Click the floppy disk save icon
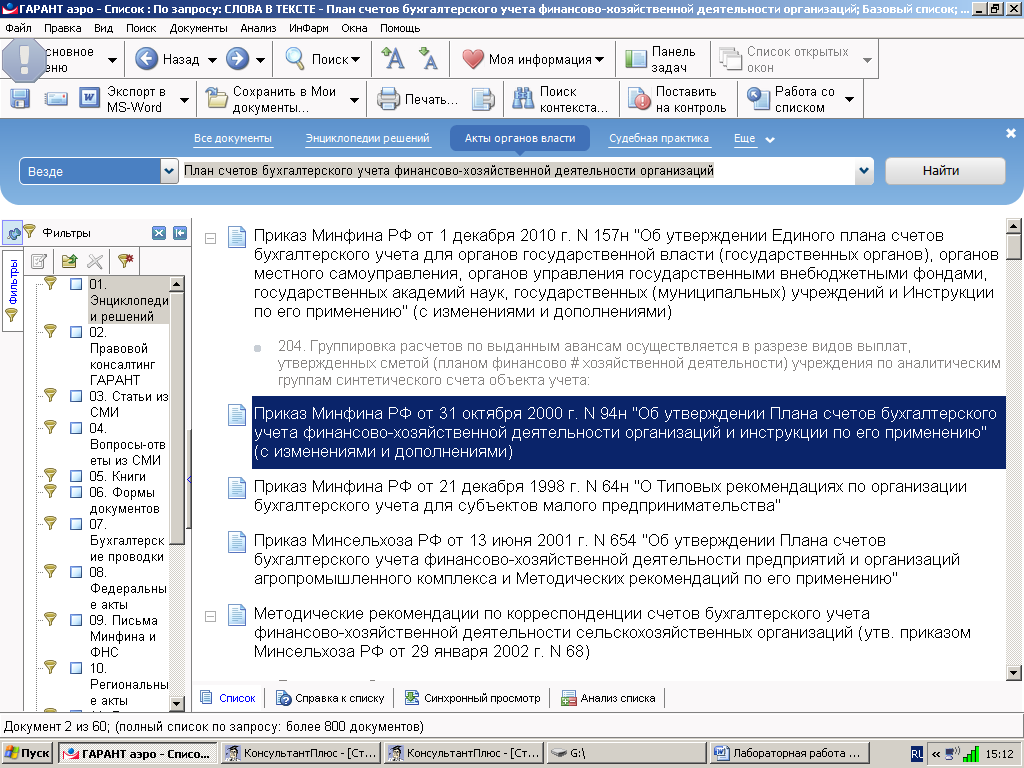 click(x=20, y=99)
